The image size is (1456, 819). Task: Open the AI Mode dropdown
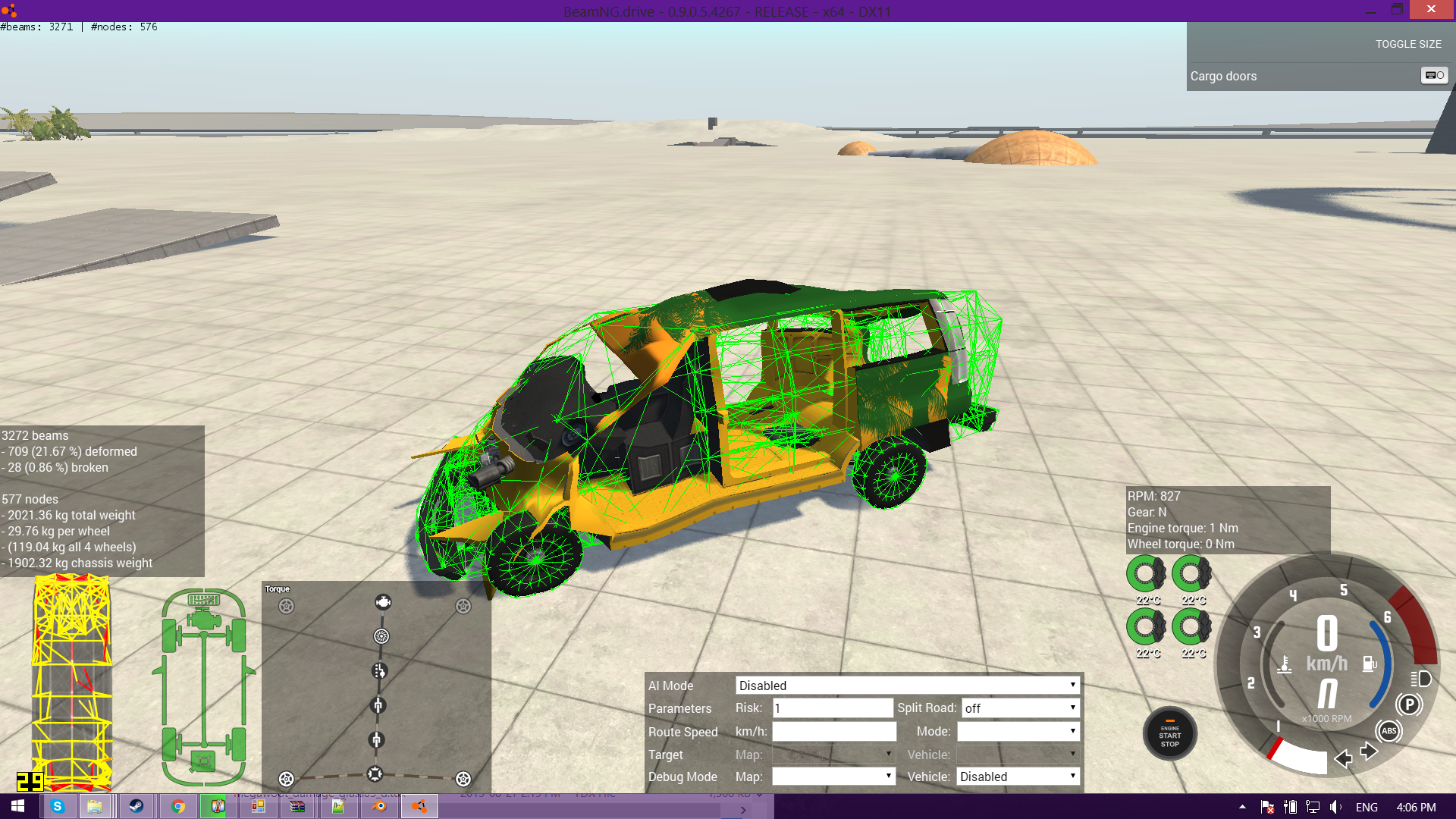[x=907, y=686]
